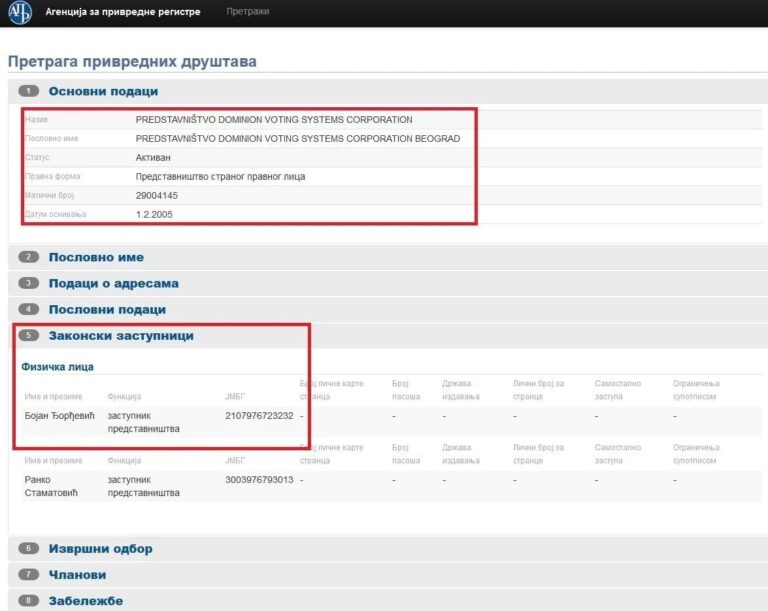
Task: Click the Датум оснивања value 1.2.2005
Action: (x=154, y=214)
